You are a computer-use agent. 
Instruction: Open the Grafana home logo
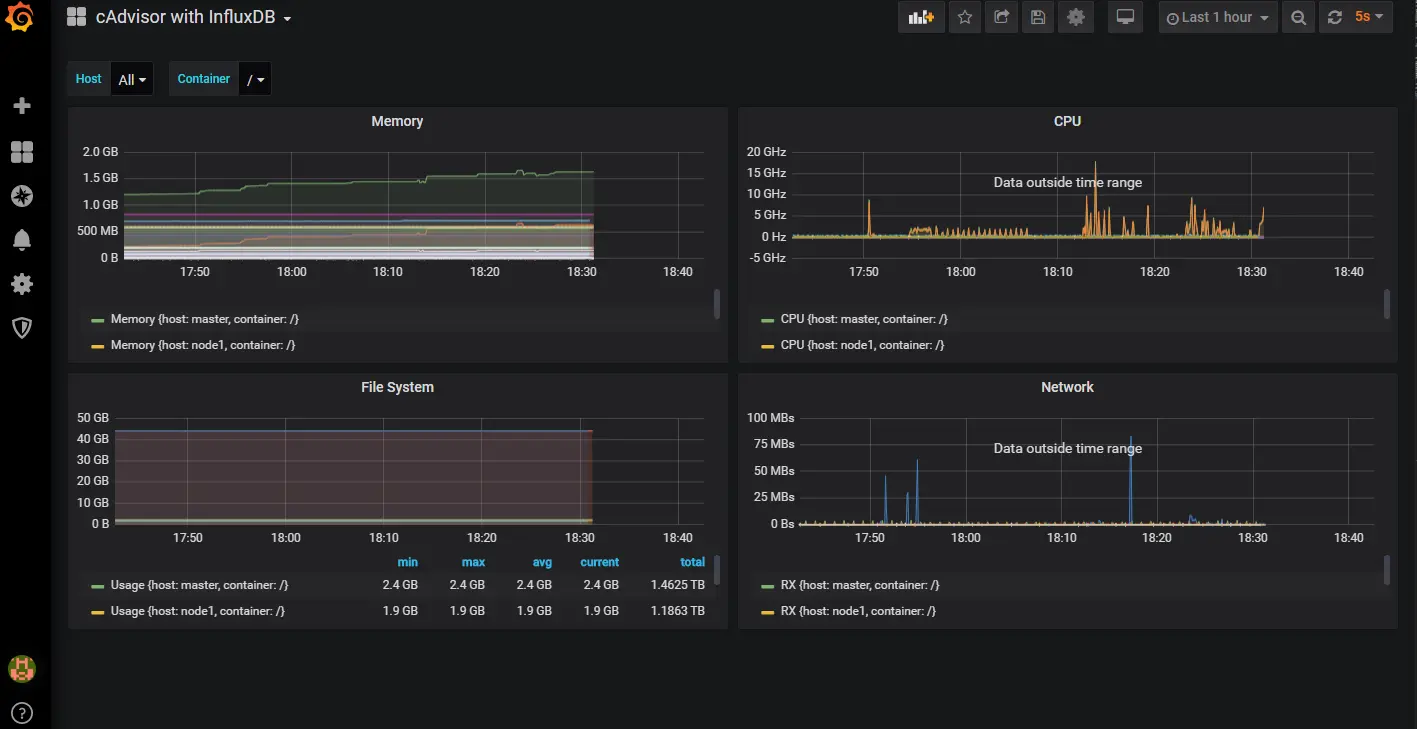(x=21, y=18)
